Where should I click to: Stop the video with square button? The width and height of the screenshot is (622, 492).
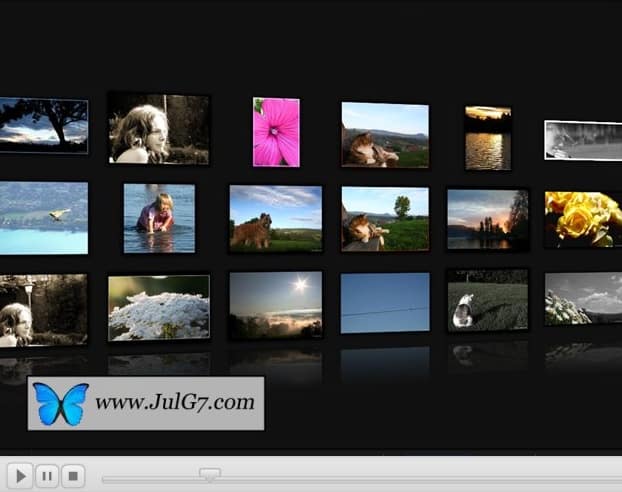(x=73, y=475)
